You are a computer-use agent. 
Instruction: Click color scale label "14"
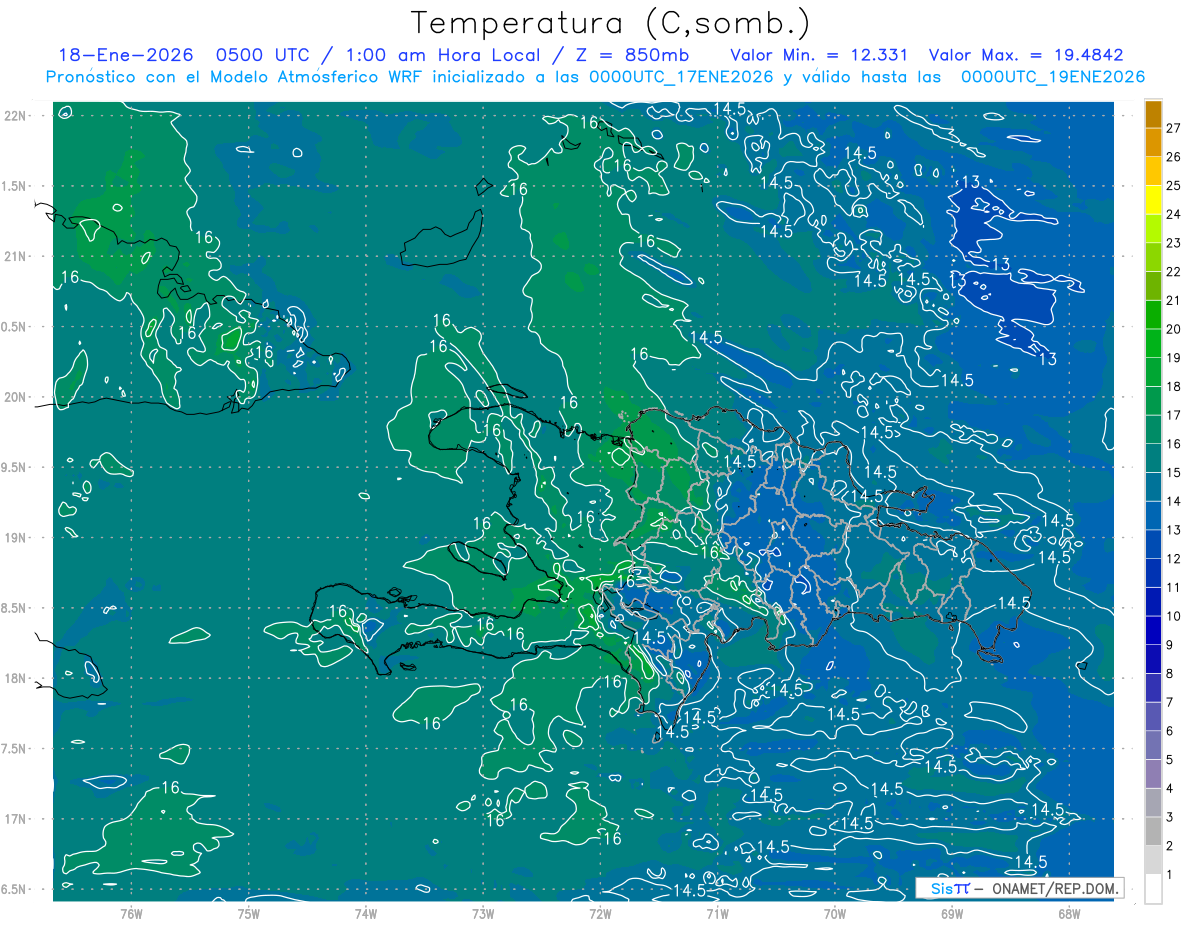point(1174,501)
